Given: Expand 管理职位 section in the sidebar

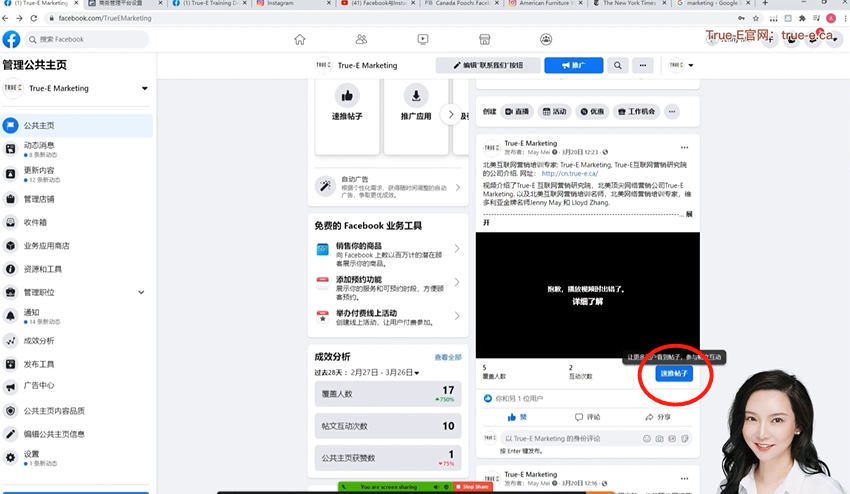Looking at the screenshot, I should [x=141, y=292].
